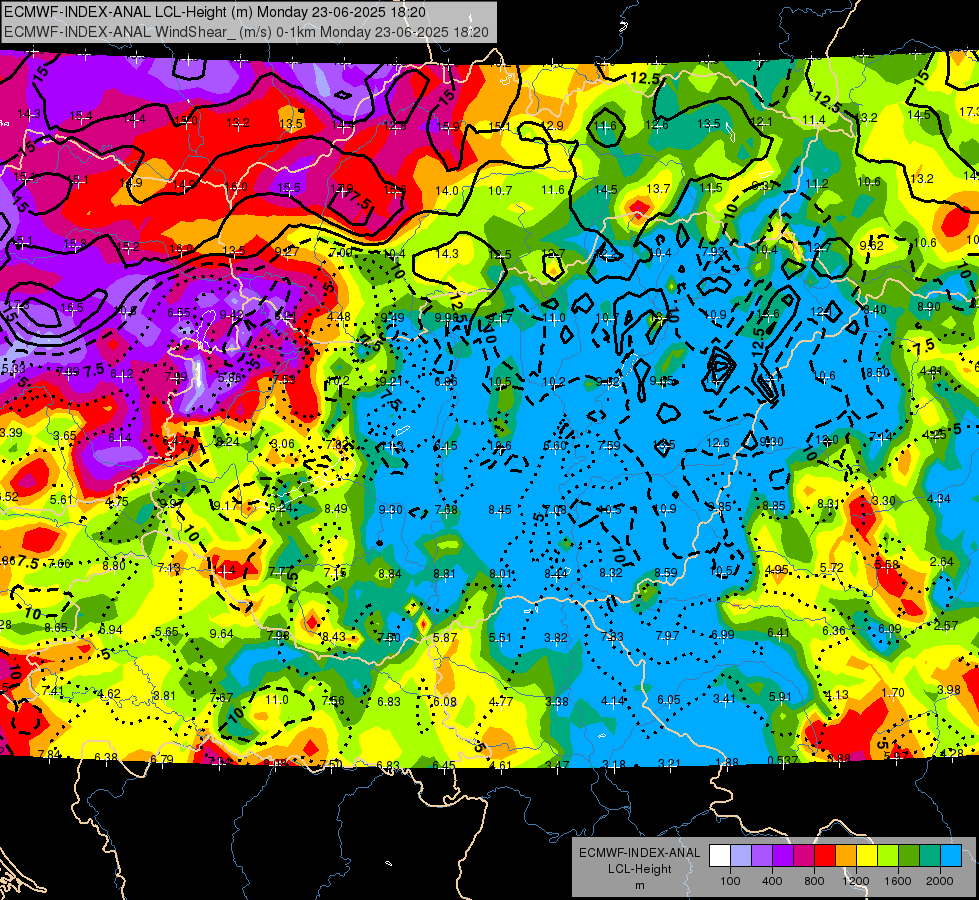Select the 3.82 grid value

[x=556, y=637]
